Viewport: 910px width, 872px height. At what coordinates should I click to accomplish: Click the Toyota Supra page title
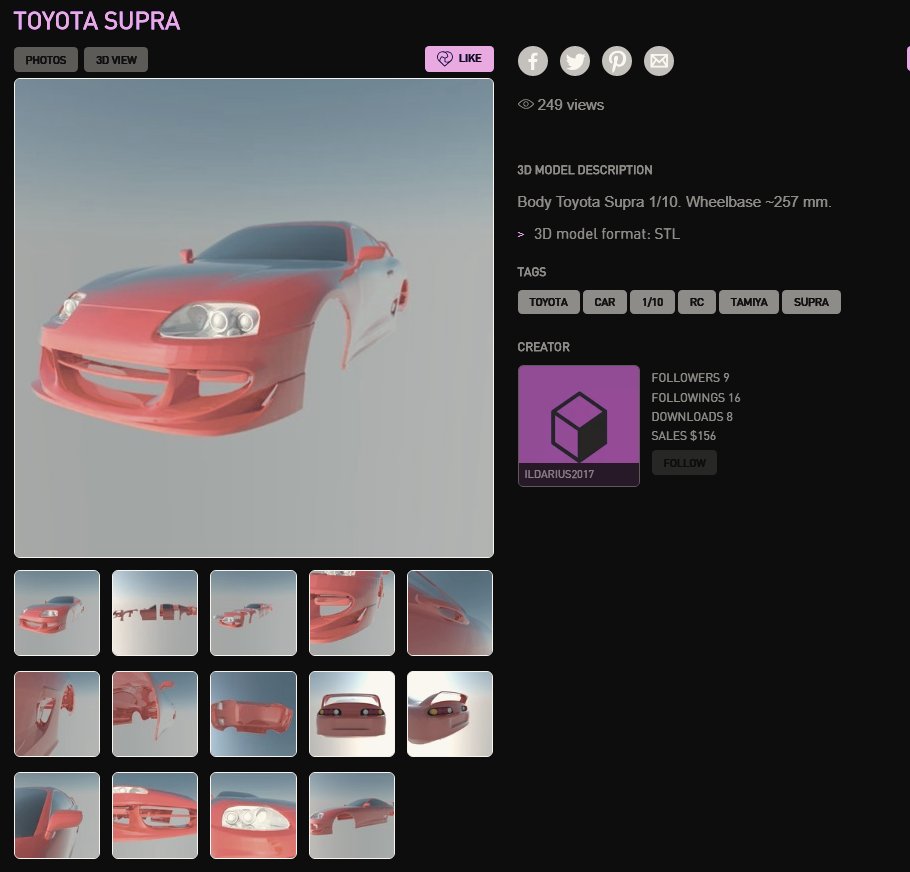tap(97, 21)
